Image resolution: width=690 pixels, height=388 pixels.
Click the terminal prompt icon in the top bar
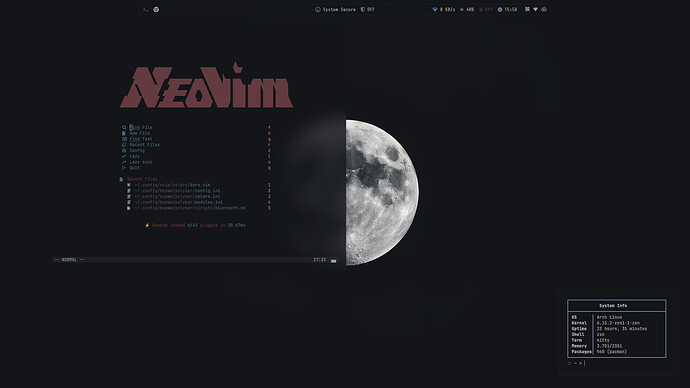[145, 9]
